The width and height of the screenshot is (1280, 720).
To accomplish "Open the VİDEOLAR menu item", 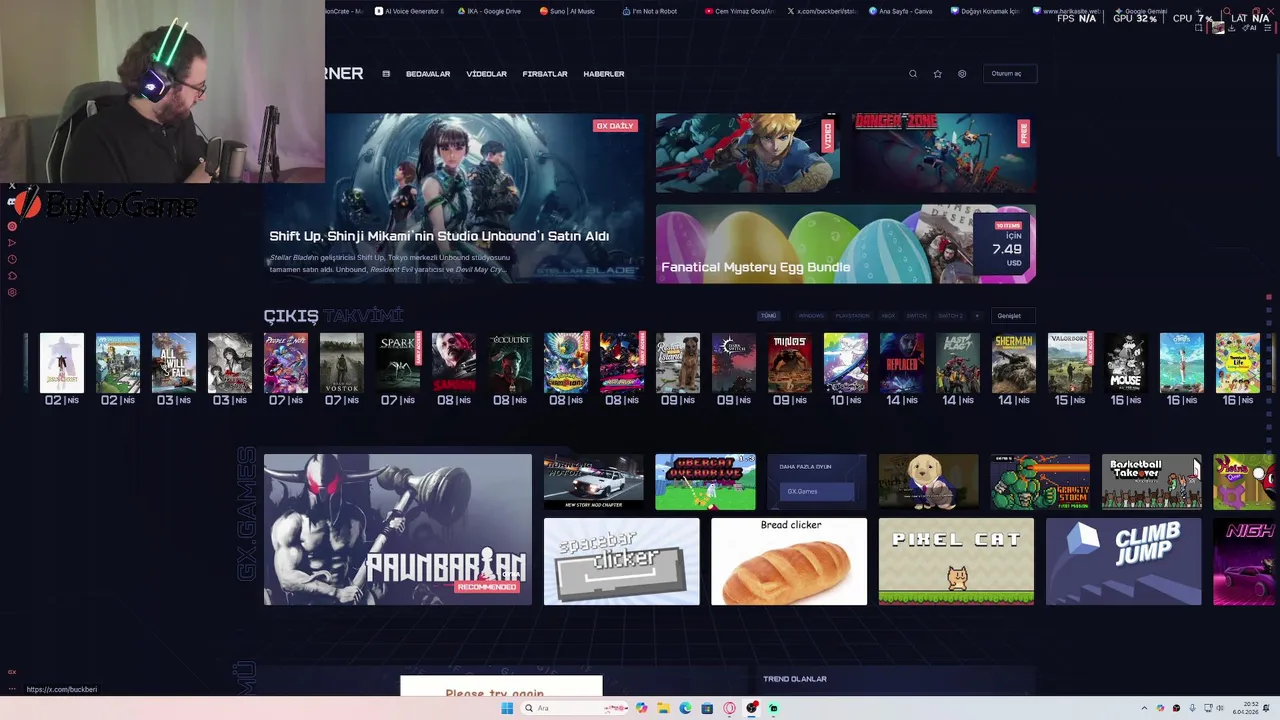I will tap(486, 74).
